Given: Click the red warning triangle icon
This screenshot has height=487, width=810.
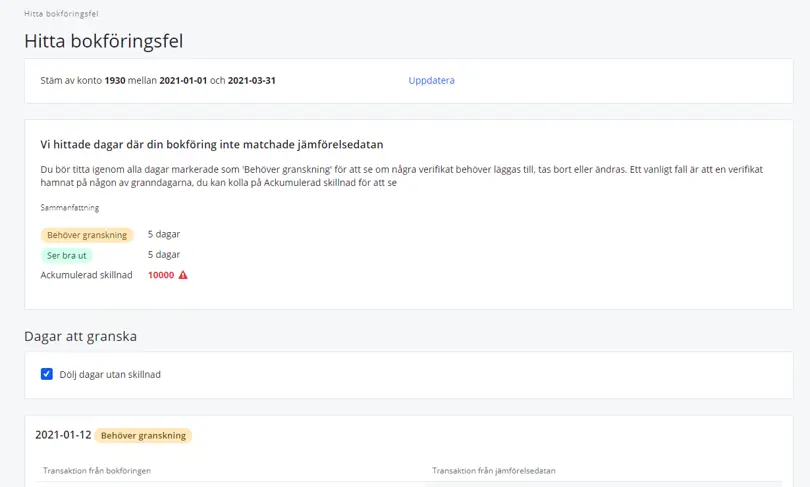Looking at the screenshot, I should point(183,275).
